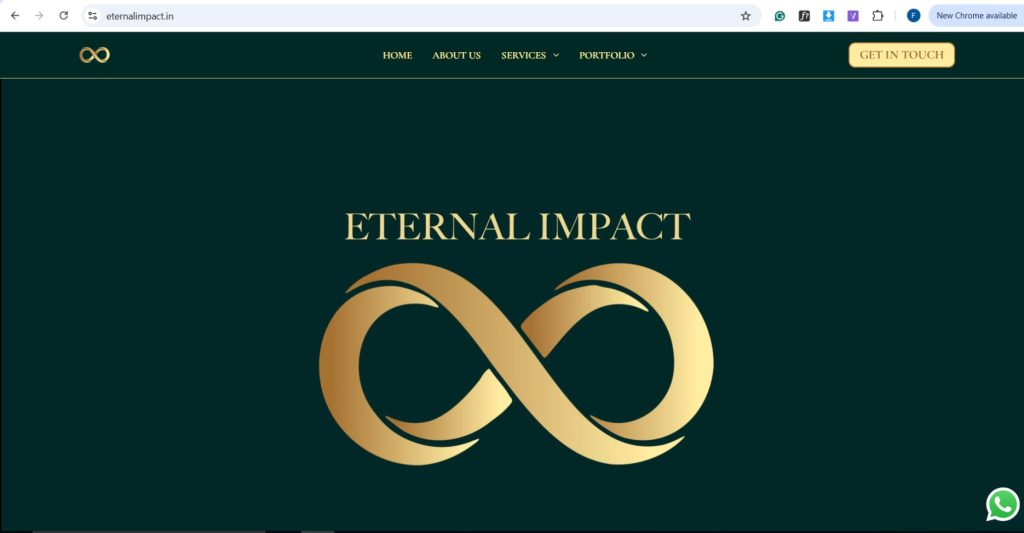1024x533 pixels.
Task: Expand the Services dropdown chevron
Action: click(x=556, y=56)
